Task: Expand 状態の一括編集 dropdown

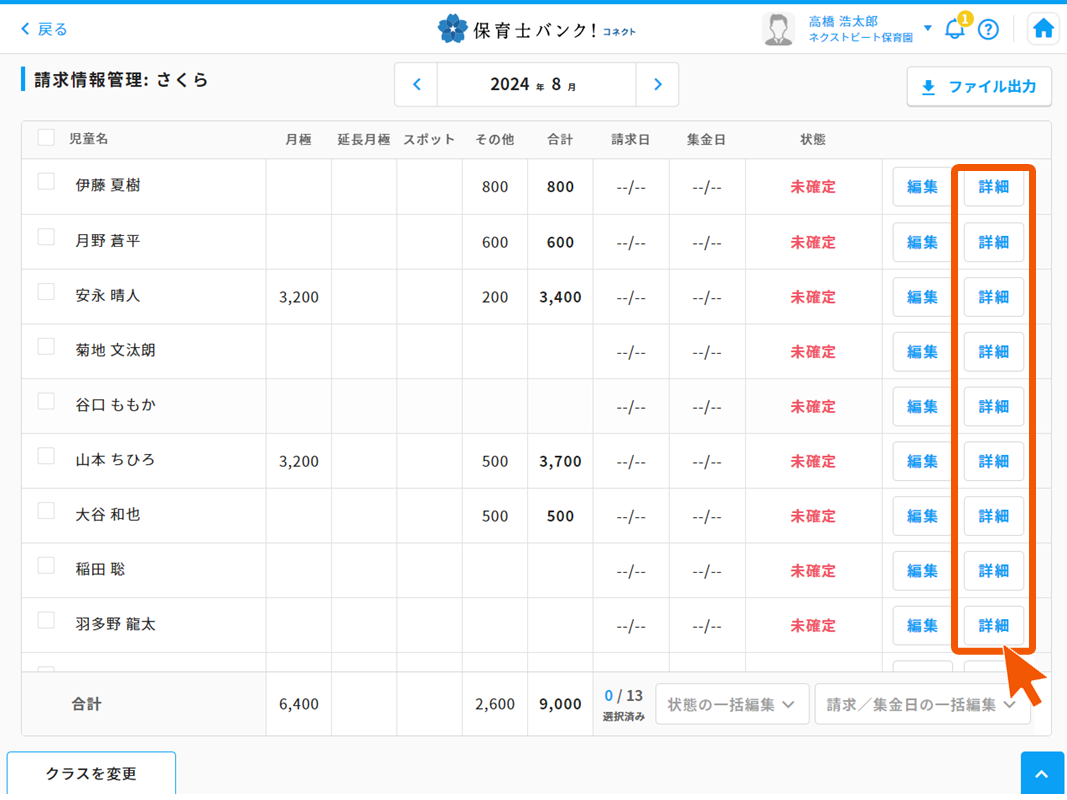Action: [732, 704]
